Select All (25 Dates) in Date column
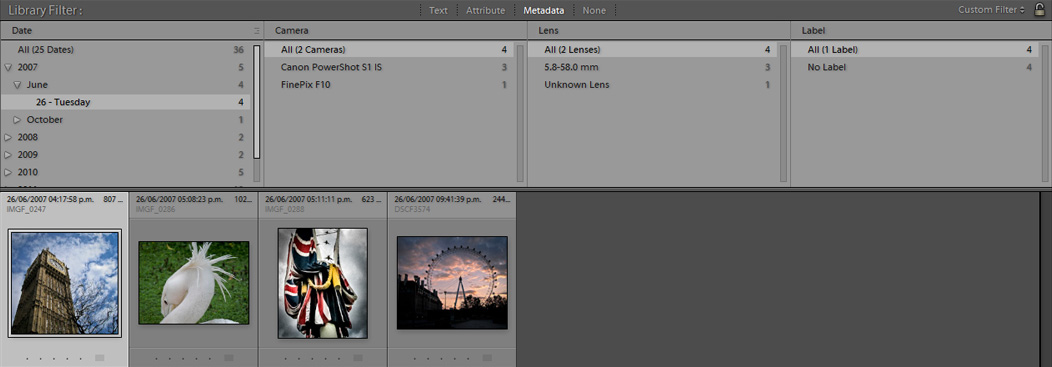Image resolution: width=1052 pixels, height=367 pixels. pos(125,50)
